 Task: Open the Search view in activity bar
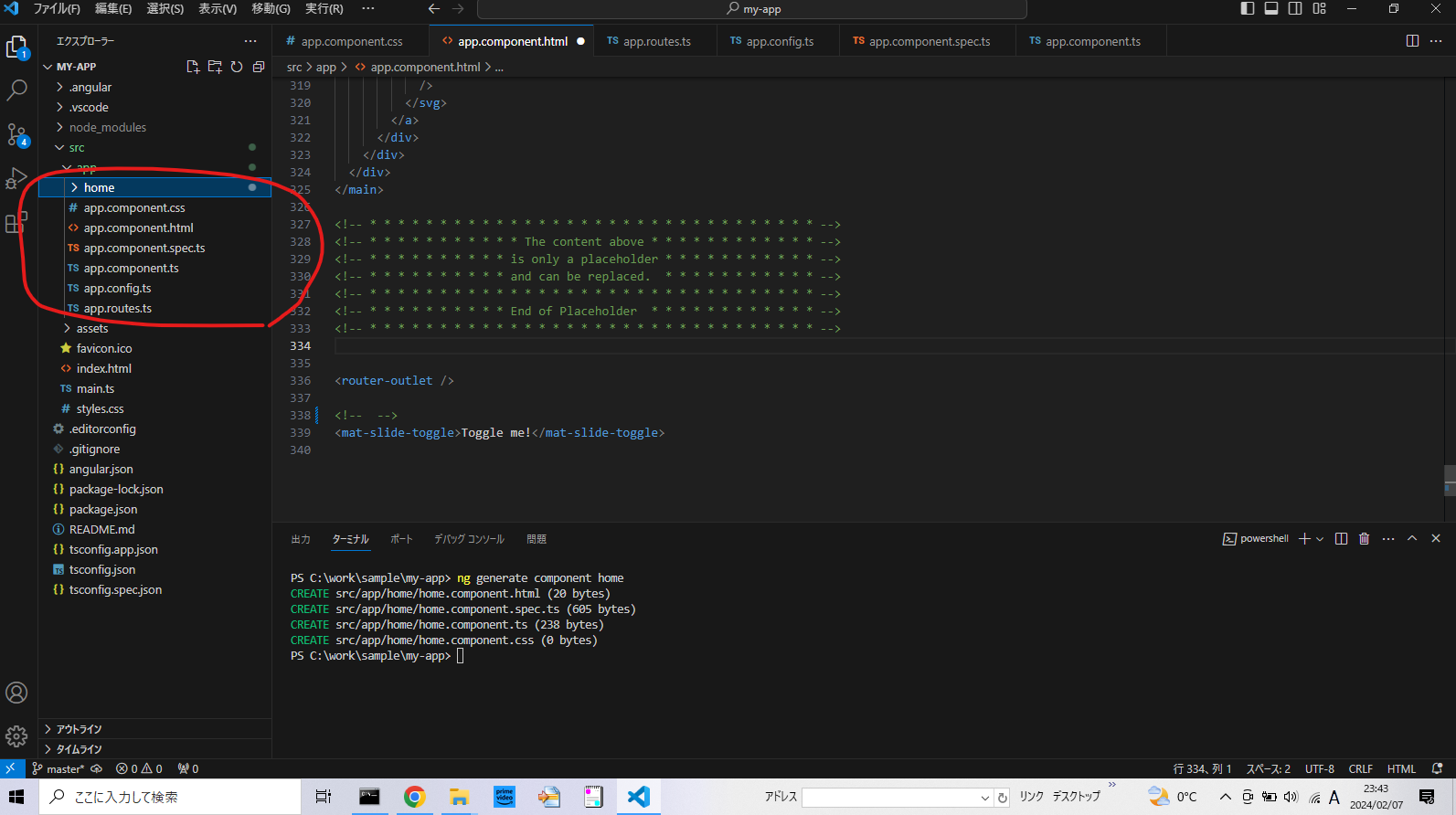click(x=16, y=90)
